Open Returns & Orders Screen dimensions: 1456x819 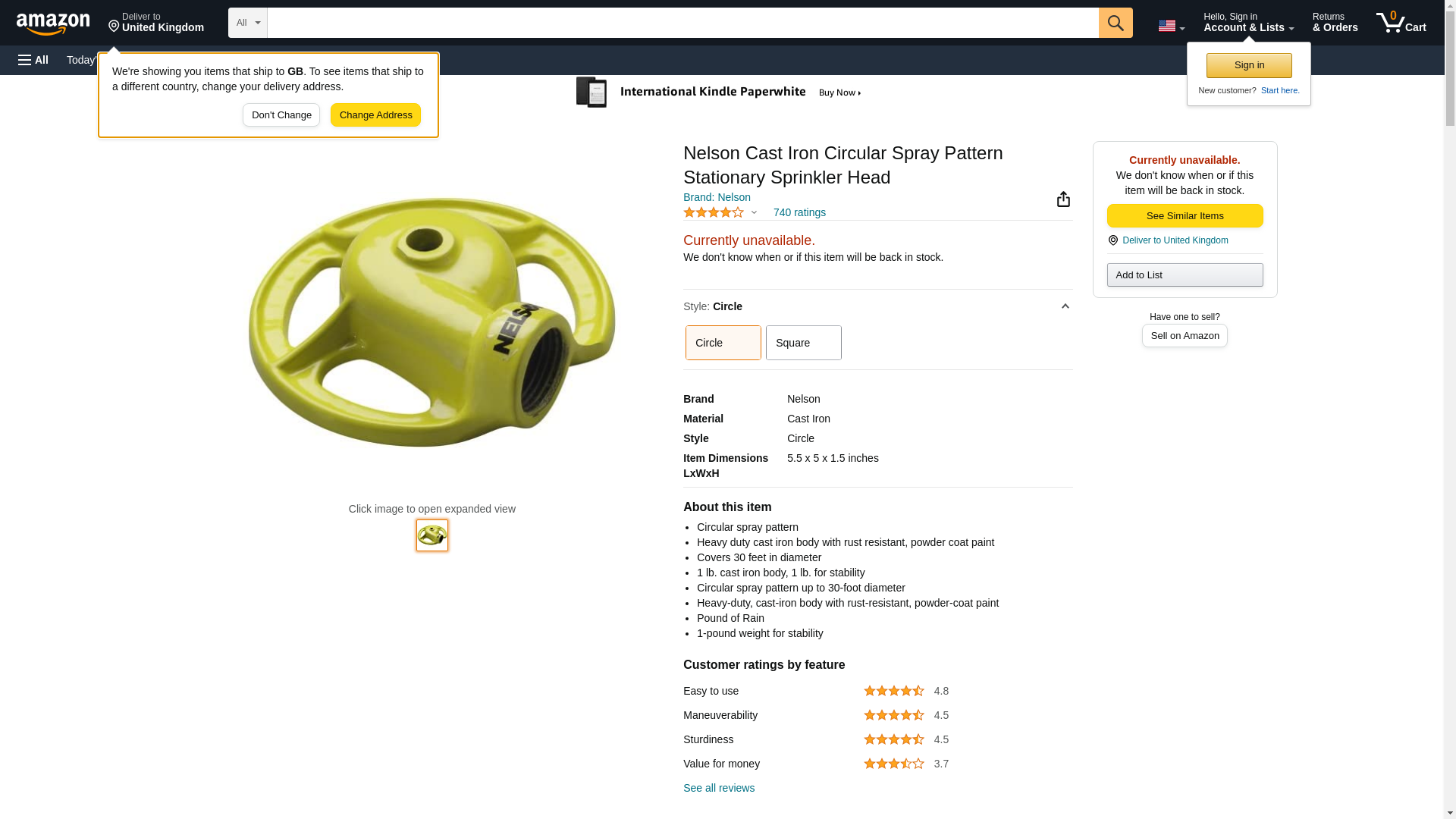1335,23
